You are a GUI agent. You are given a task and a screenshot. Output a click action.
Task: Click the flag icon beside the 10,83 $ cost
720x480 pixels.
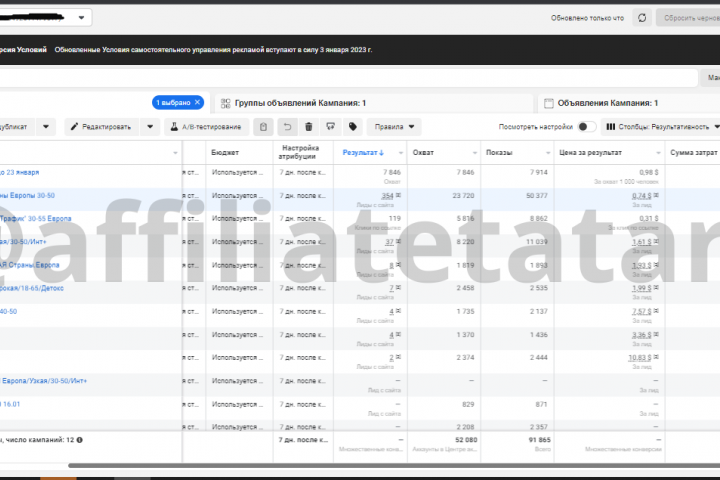656,357
